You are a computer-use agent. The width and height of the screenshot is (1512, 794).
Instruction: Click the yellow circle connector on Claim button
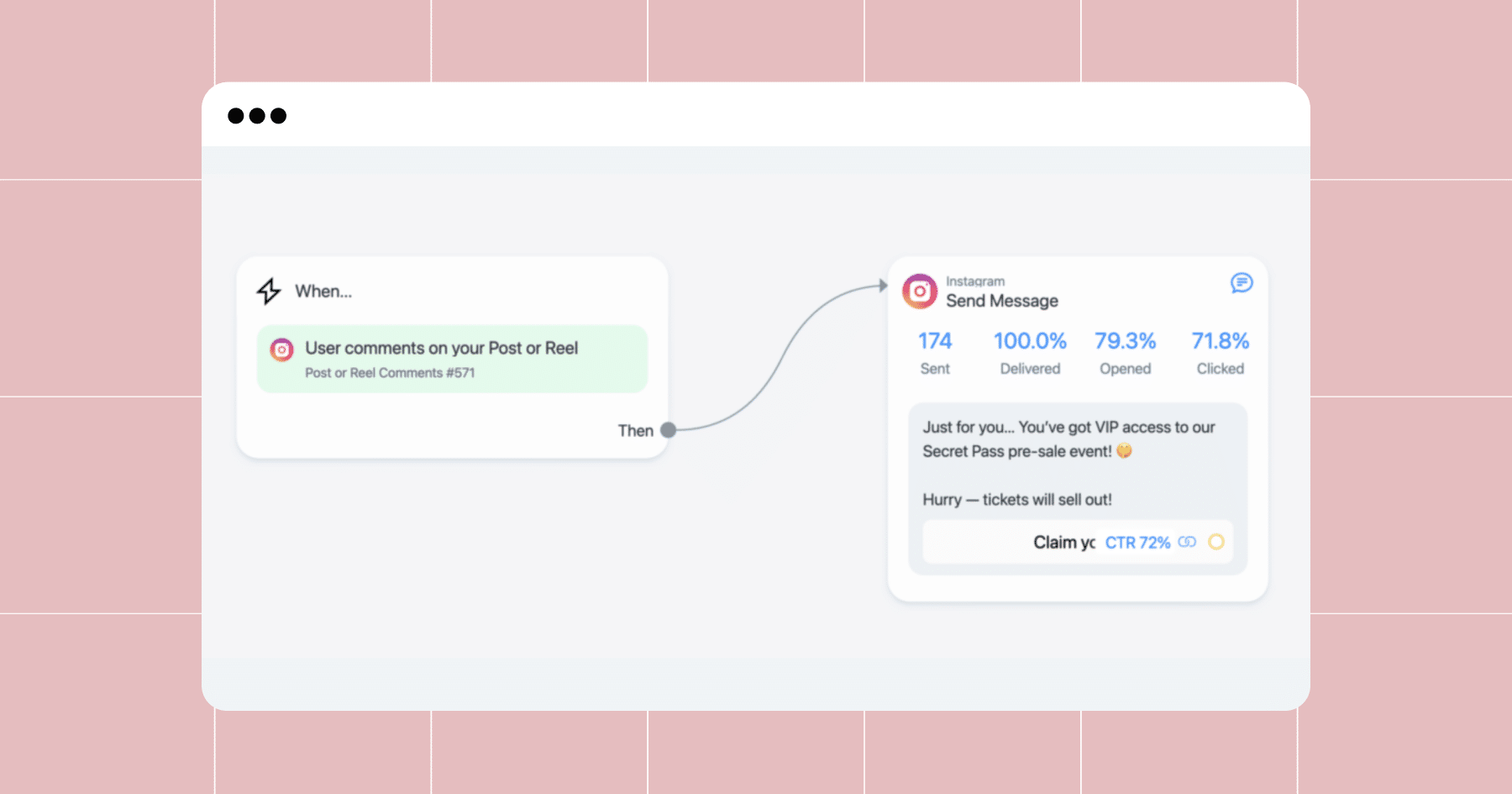click(x=1216, y=542)
